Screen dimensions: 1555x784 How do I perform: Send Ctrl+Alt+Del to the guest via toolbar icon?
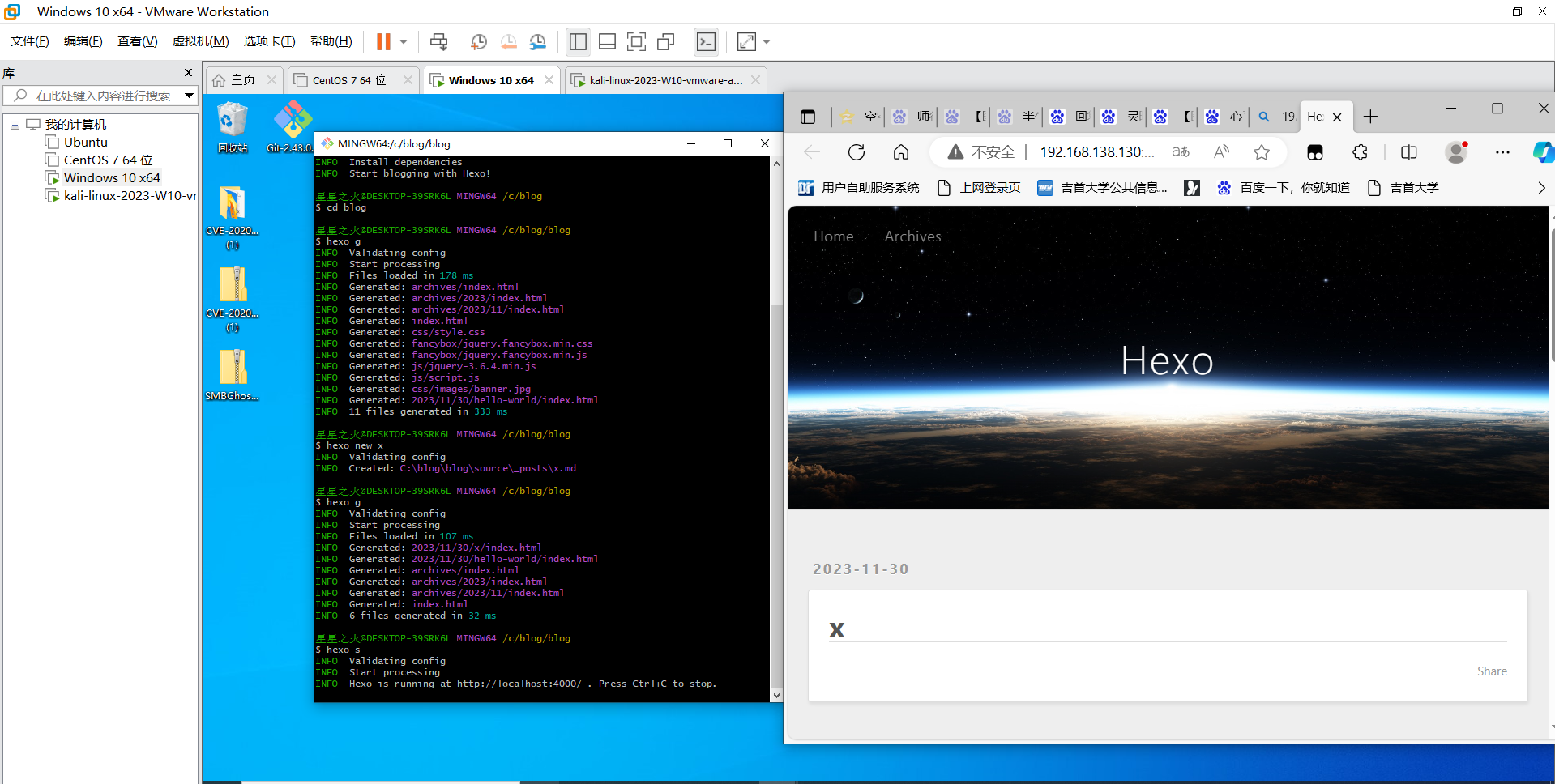(438, 41)
